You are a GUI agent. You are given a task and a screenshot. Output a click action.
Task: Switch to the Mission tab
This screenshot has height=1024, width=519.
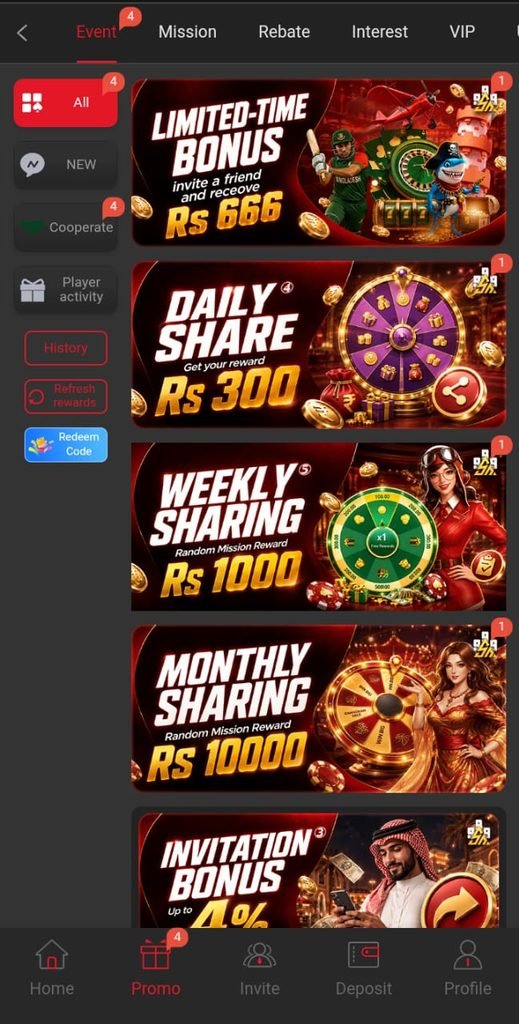click(187, 31)
